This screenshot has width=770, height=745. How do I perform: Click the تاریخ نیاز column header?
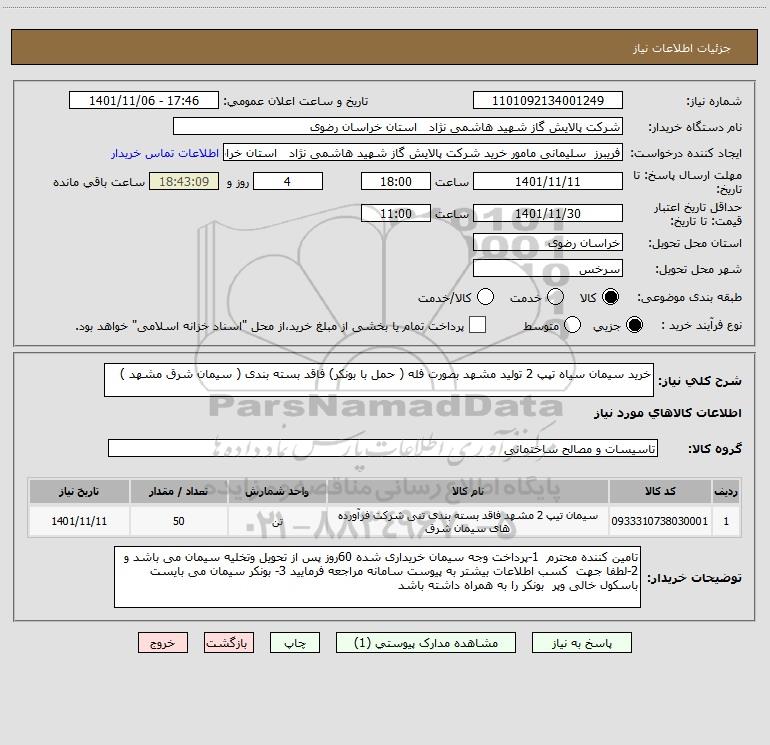pos(79,492)
